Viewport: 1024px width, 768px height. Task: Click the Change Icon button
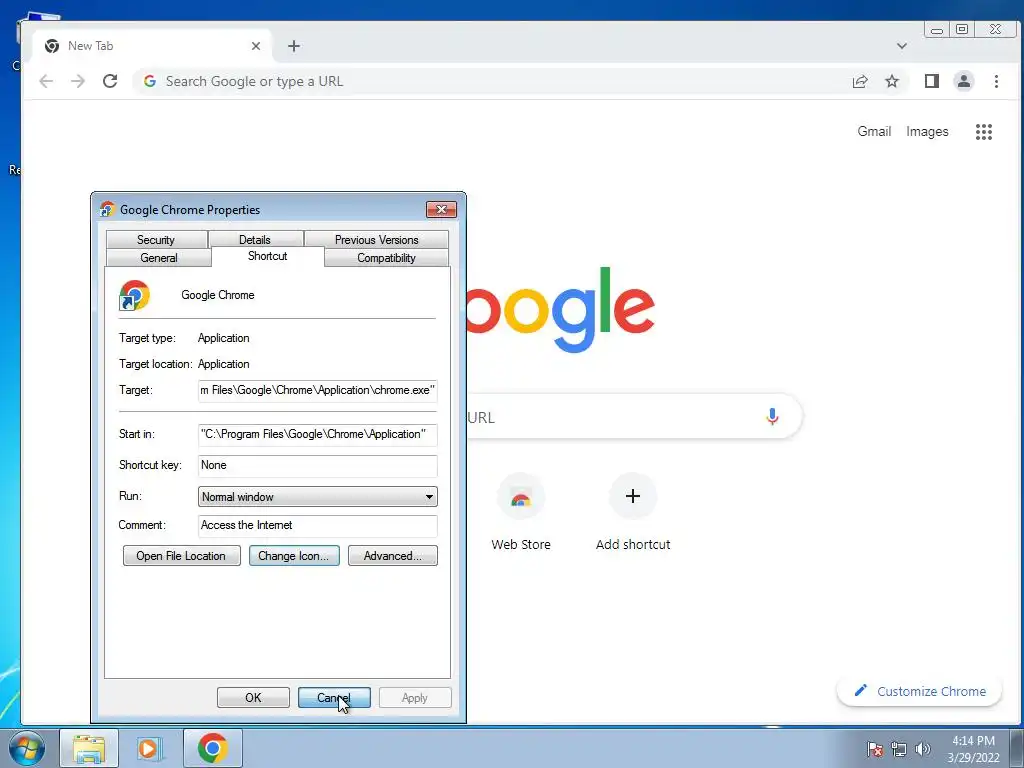pyautogui.click(x=294, y=556)
